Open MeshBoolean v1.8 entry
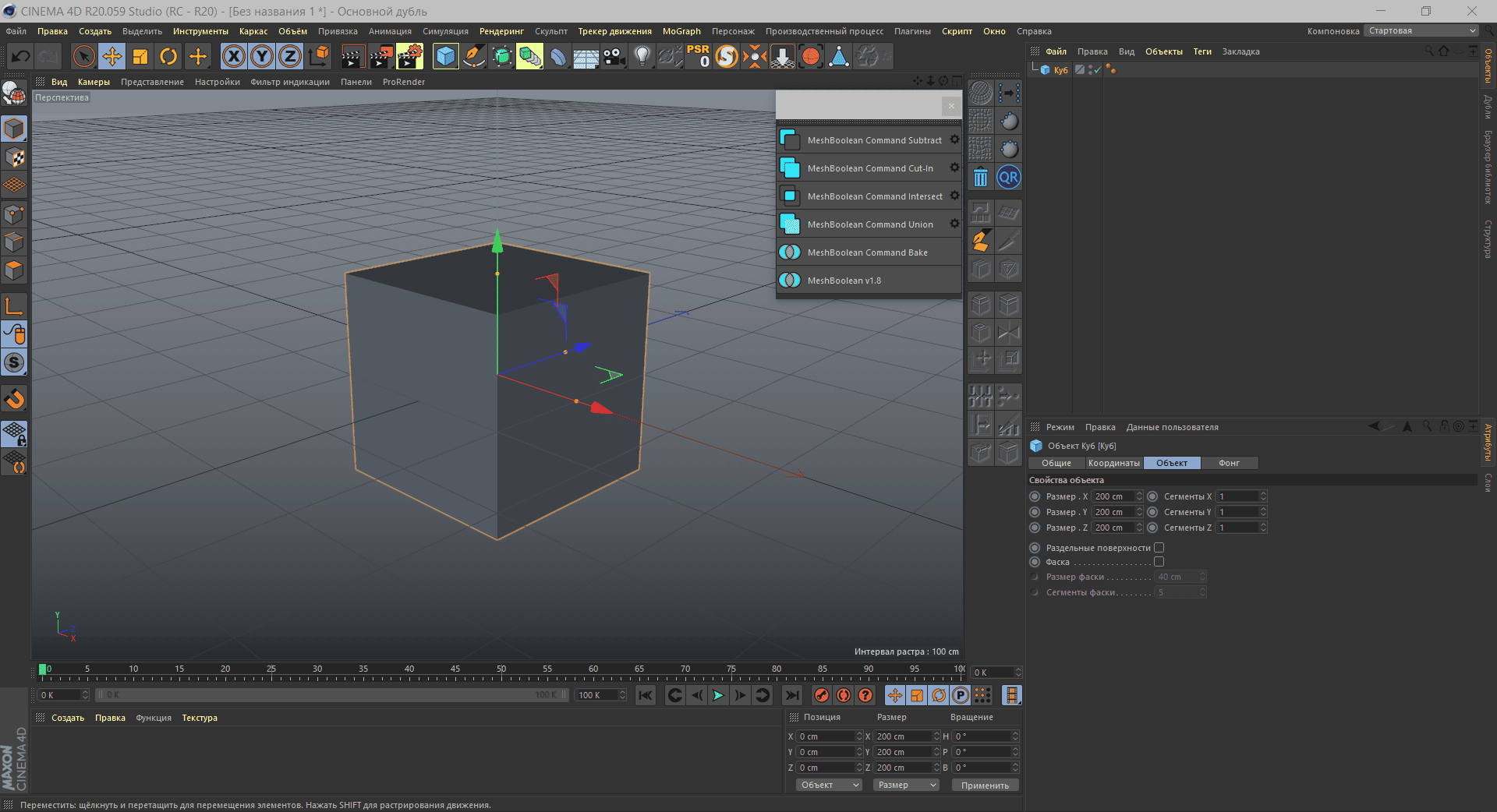The image size is (1497, 812). tap(869, 281)
